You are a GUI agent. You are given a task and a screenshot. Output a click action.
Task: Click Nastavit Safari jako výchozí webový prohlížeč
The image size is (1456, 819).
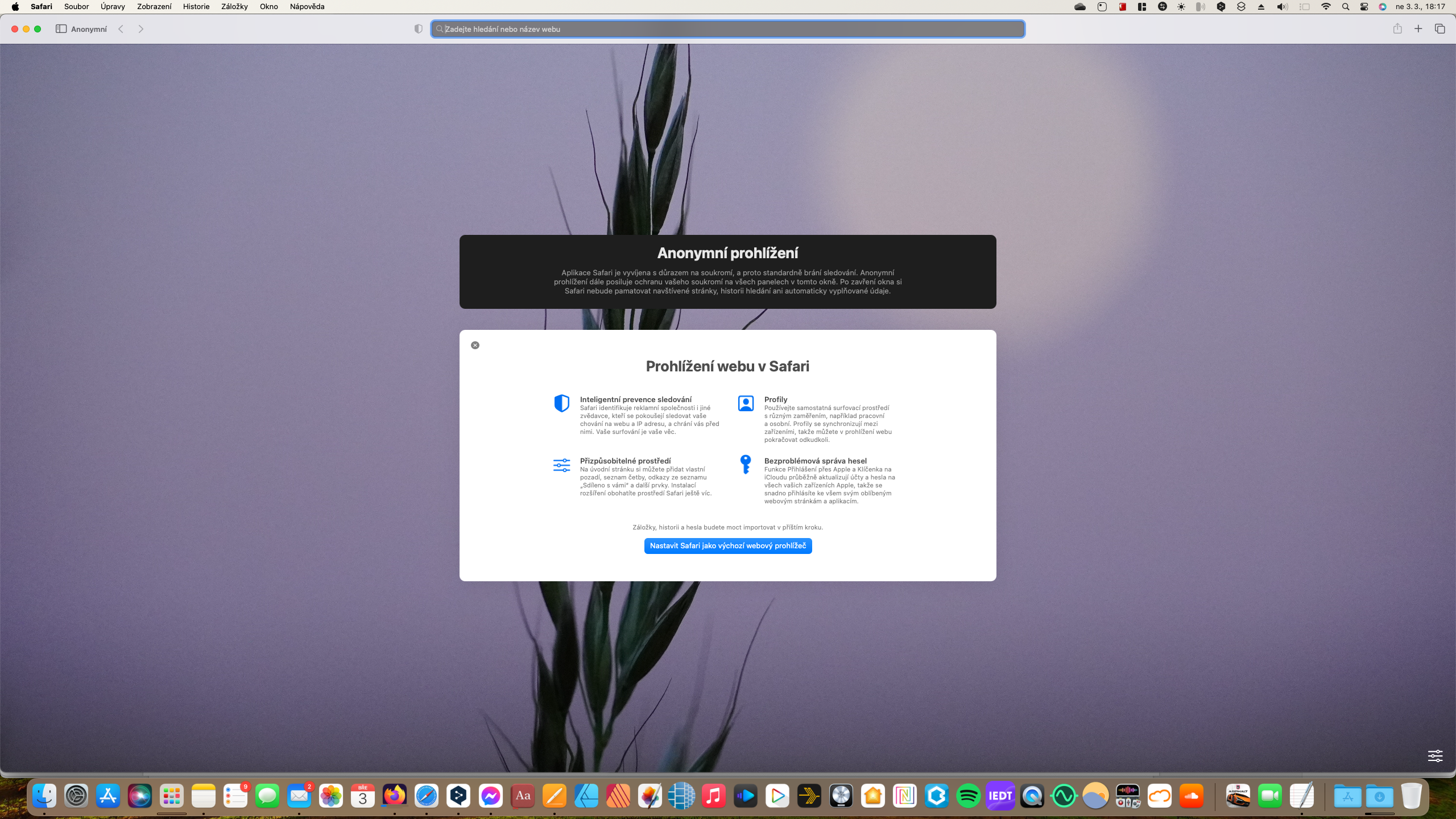pos(727,546)
